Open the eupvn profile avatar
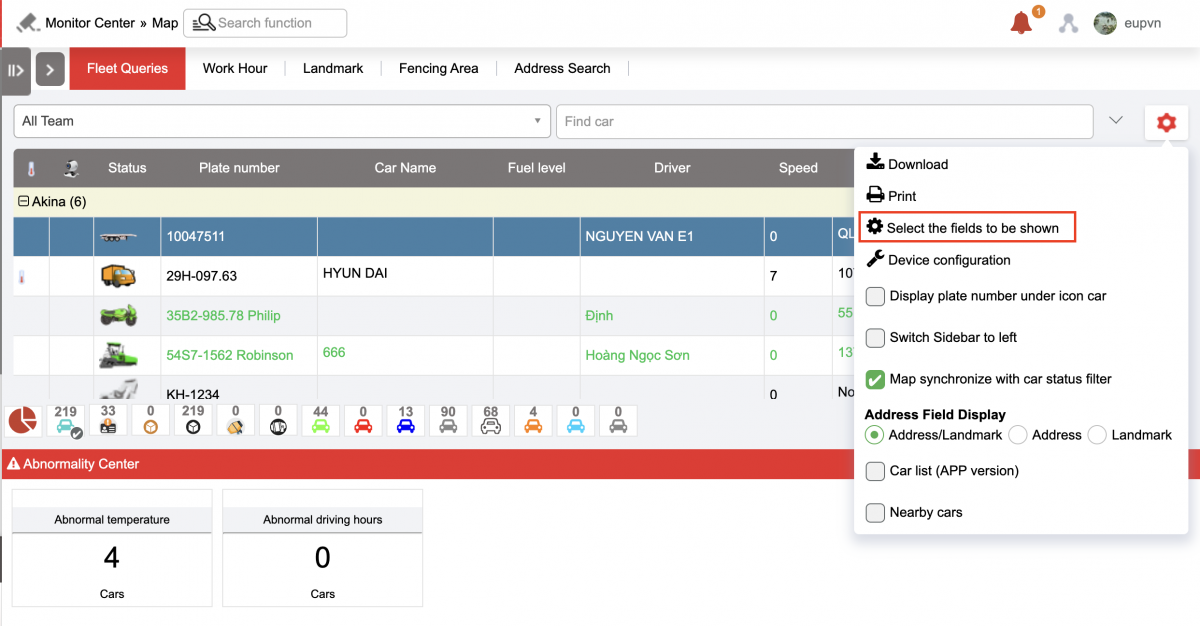This screenshot has height=626, width=1200. coord(1105,23)
